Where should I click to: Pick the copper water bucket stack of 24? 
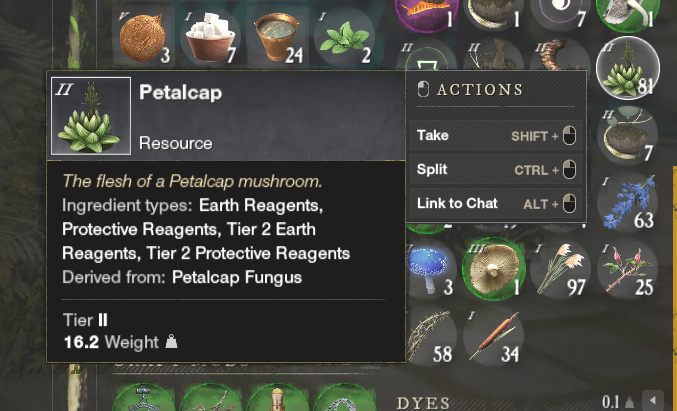pos(277,37)
